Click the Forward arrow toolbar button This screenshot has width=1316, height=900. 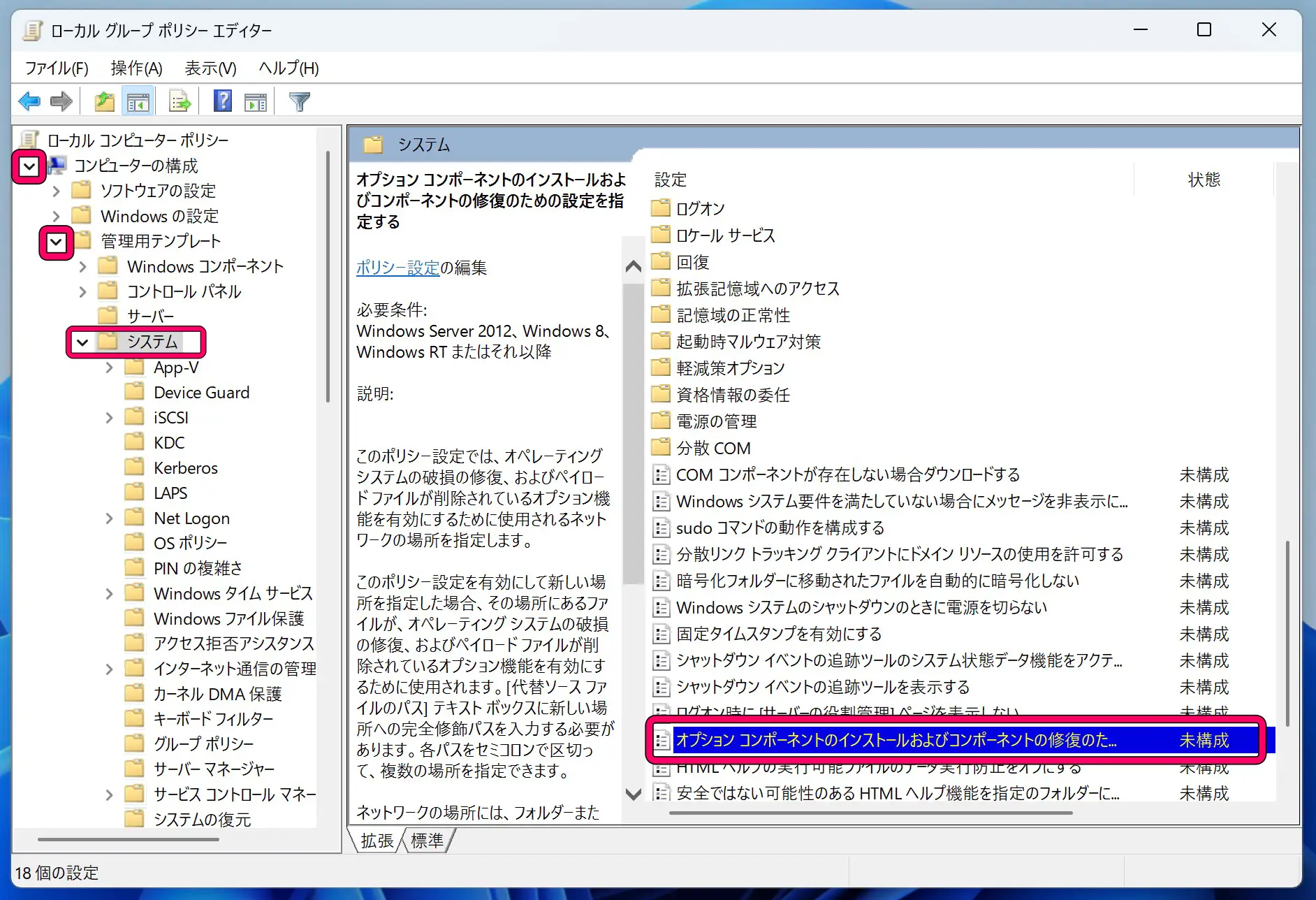(x=61, y=102)
